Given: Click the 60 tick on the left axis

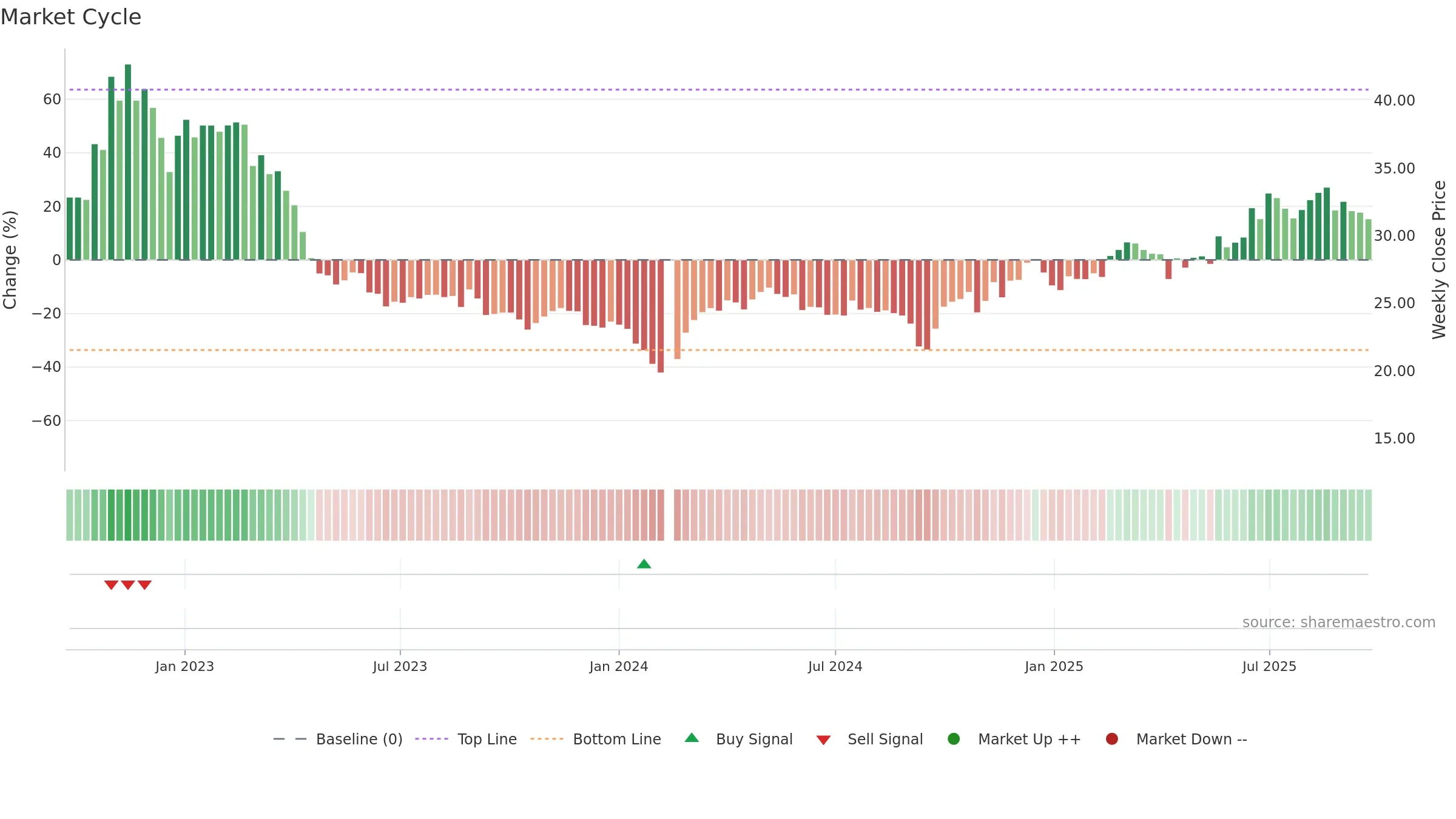Looking at the screenshot, I should click(x=52, y=99).
